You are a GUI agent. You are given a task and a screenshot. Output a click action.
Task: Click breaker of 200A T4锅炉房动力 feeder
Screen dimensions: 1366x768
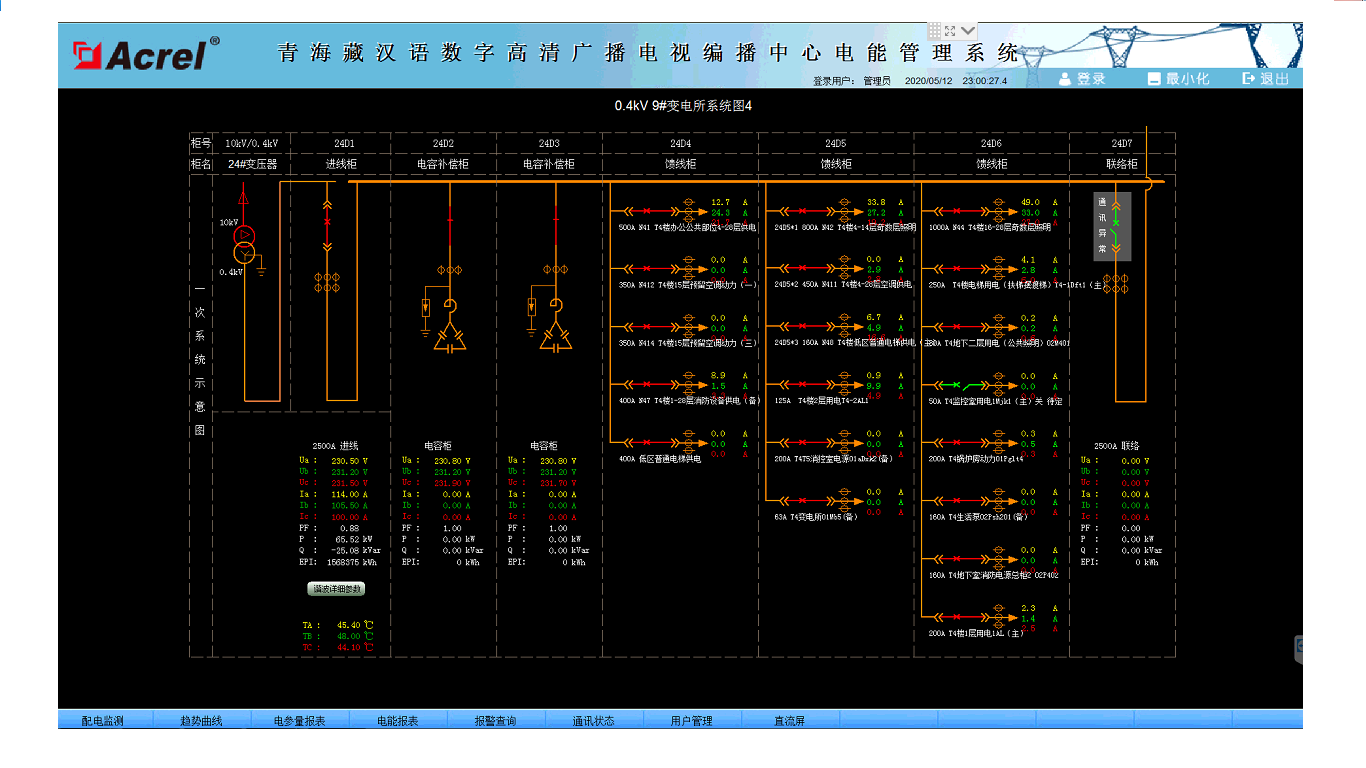[x=957, y=443]
